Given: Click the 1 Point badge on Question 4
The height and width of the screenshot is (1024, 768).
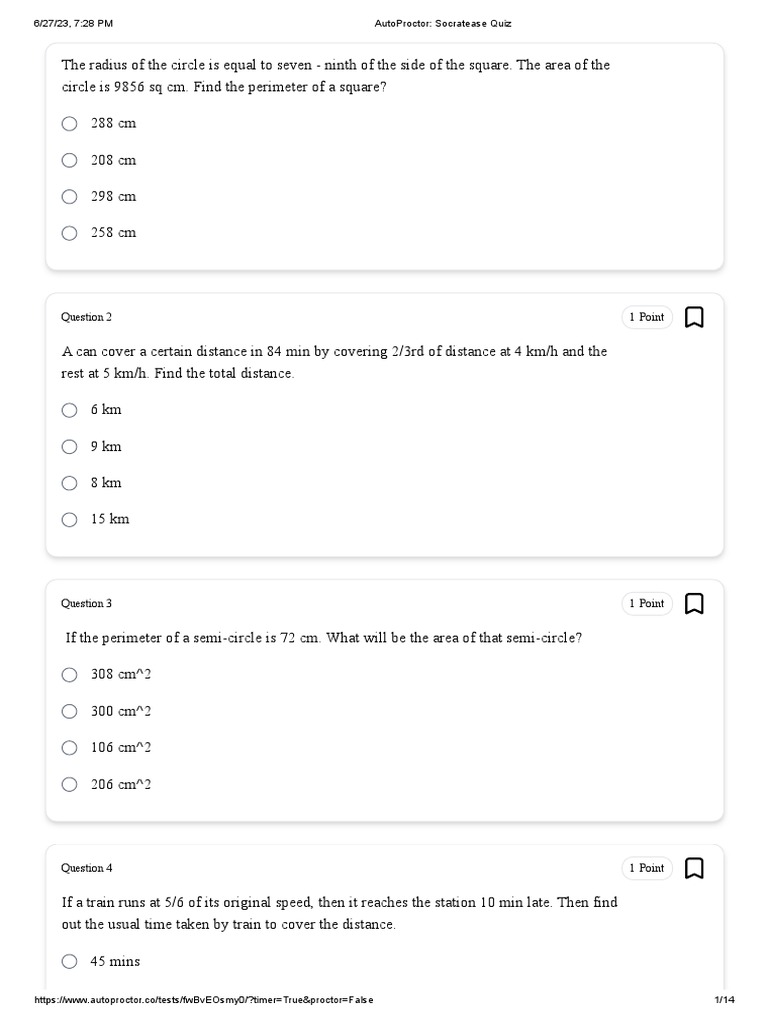Looking at the screenshot, I should 646,869.
